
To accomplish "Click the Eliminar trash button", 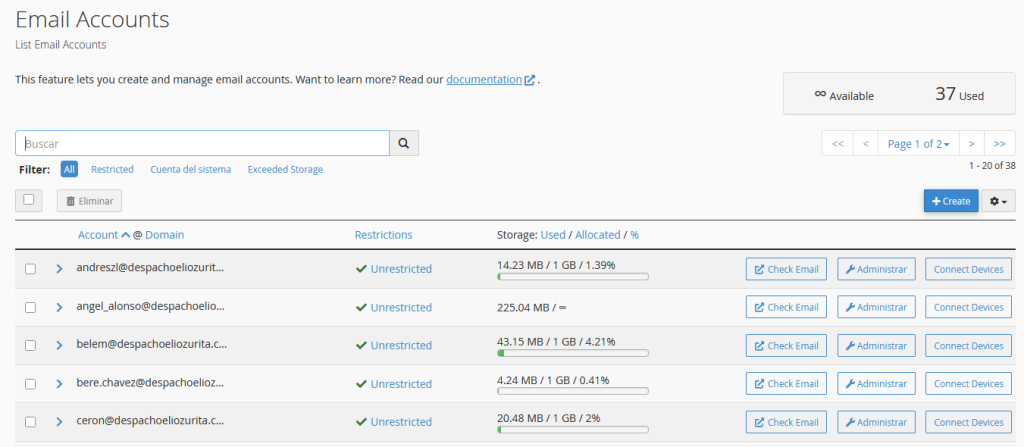I will coord(89,201).
